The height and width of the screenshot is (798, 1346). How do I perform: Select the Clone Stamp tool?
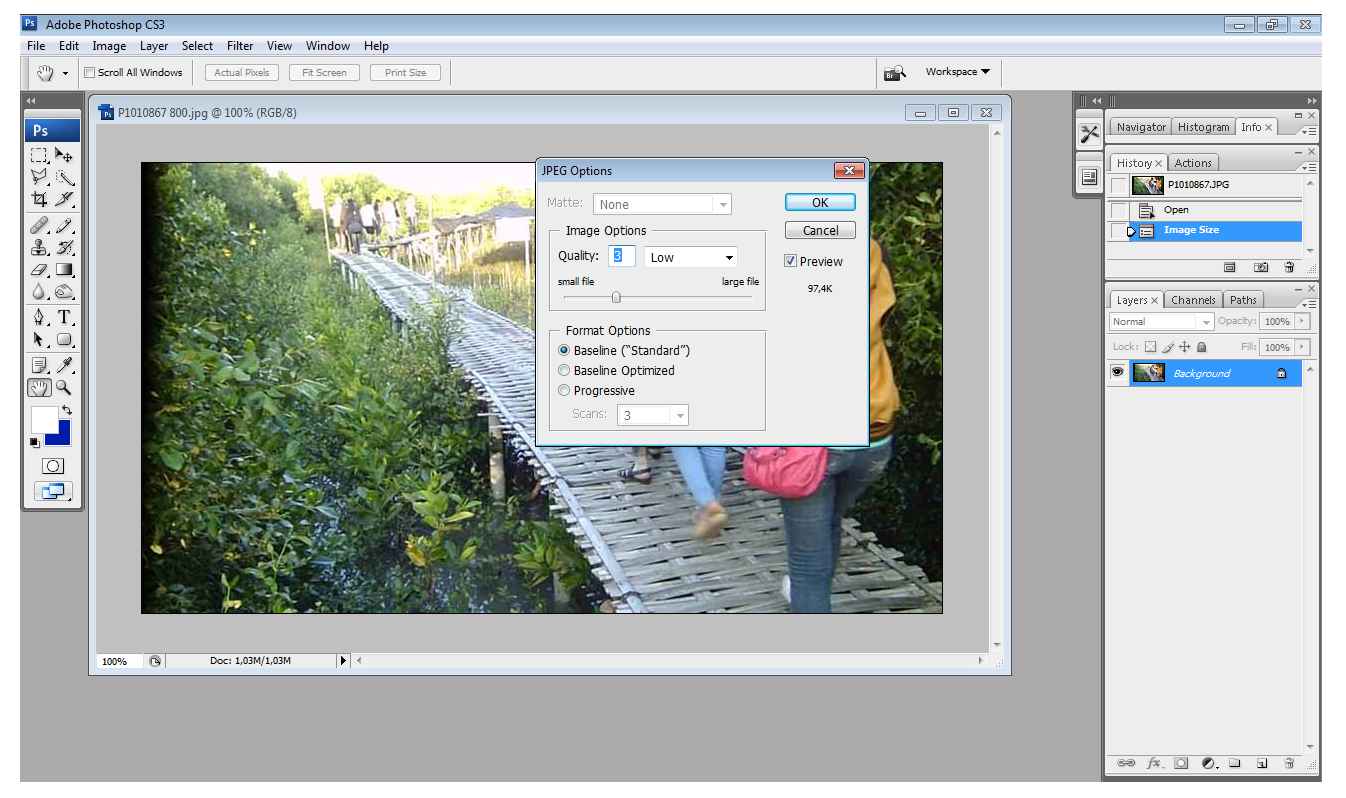[x=39, y=247]
